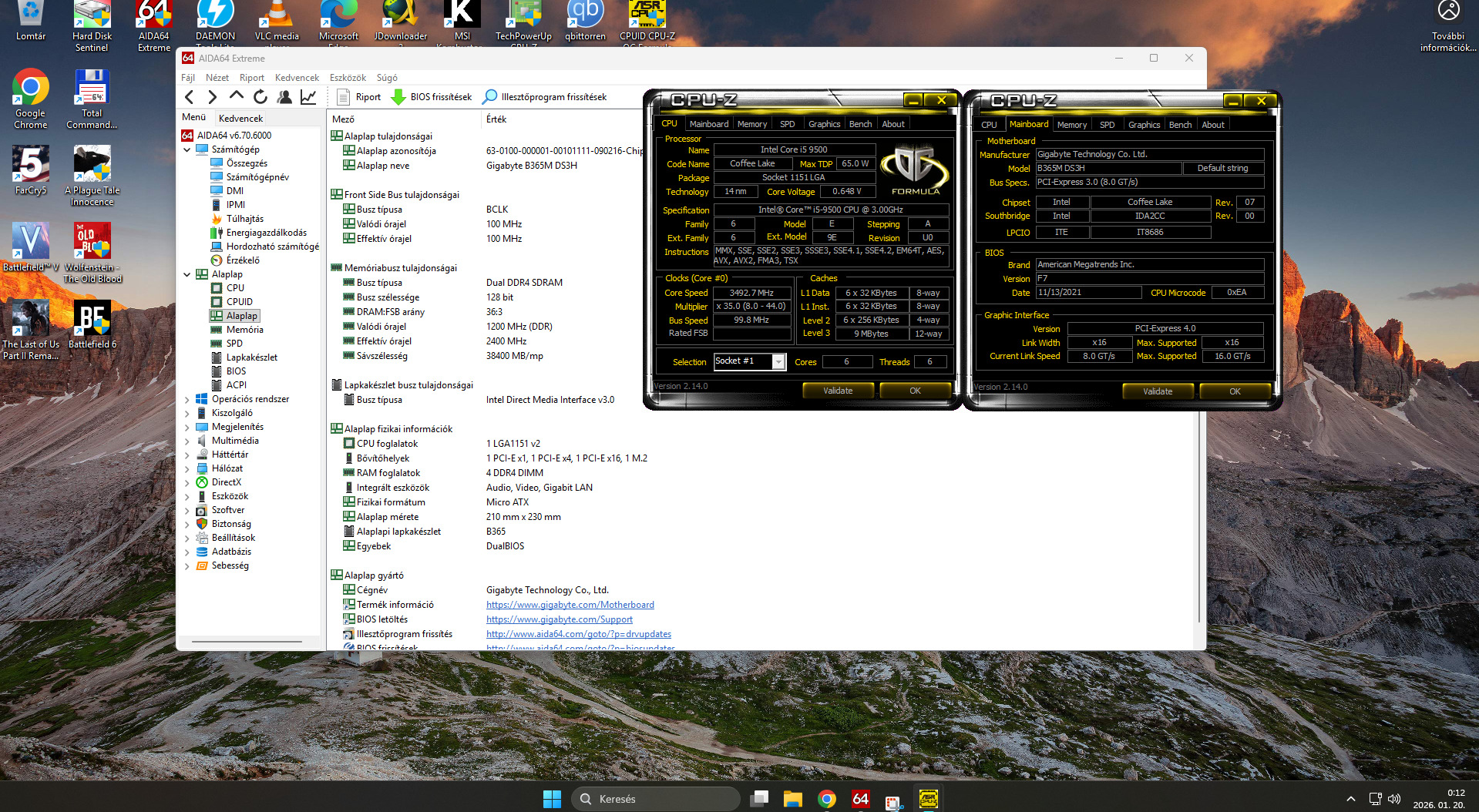Click the AIDA64 taskbar icon
The width and height of the screenshot is (1479, 812).
tap(861, 799)
